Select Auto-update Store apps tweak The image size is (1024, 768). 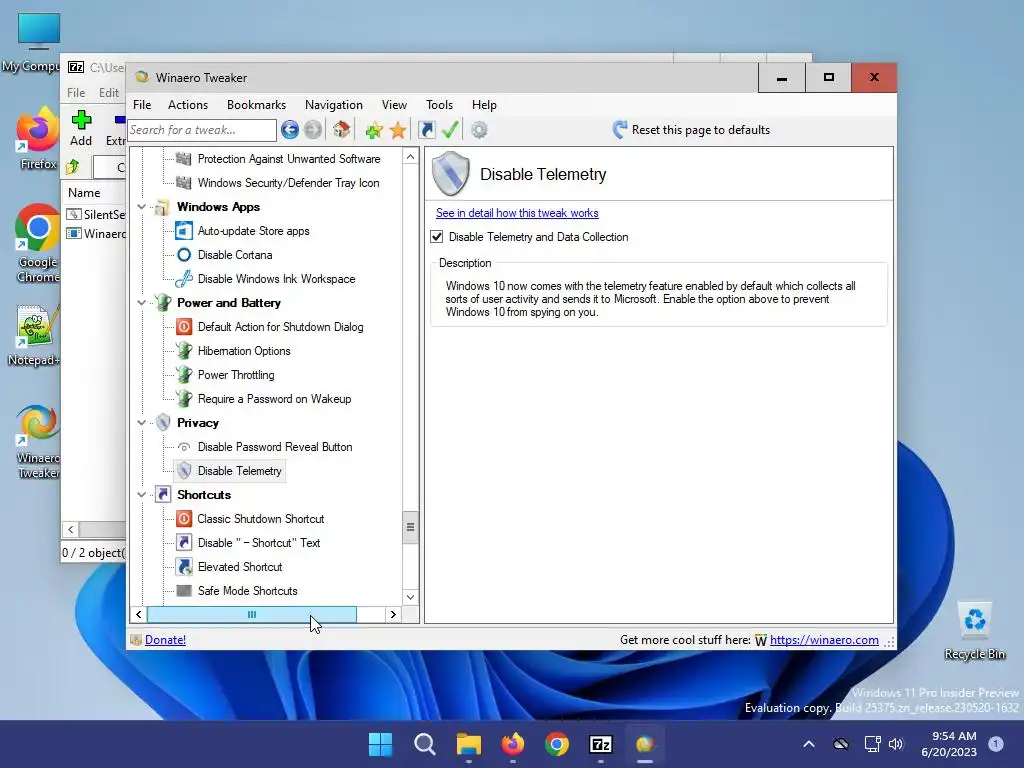253,231
